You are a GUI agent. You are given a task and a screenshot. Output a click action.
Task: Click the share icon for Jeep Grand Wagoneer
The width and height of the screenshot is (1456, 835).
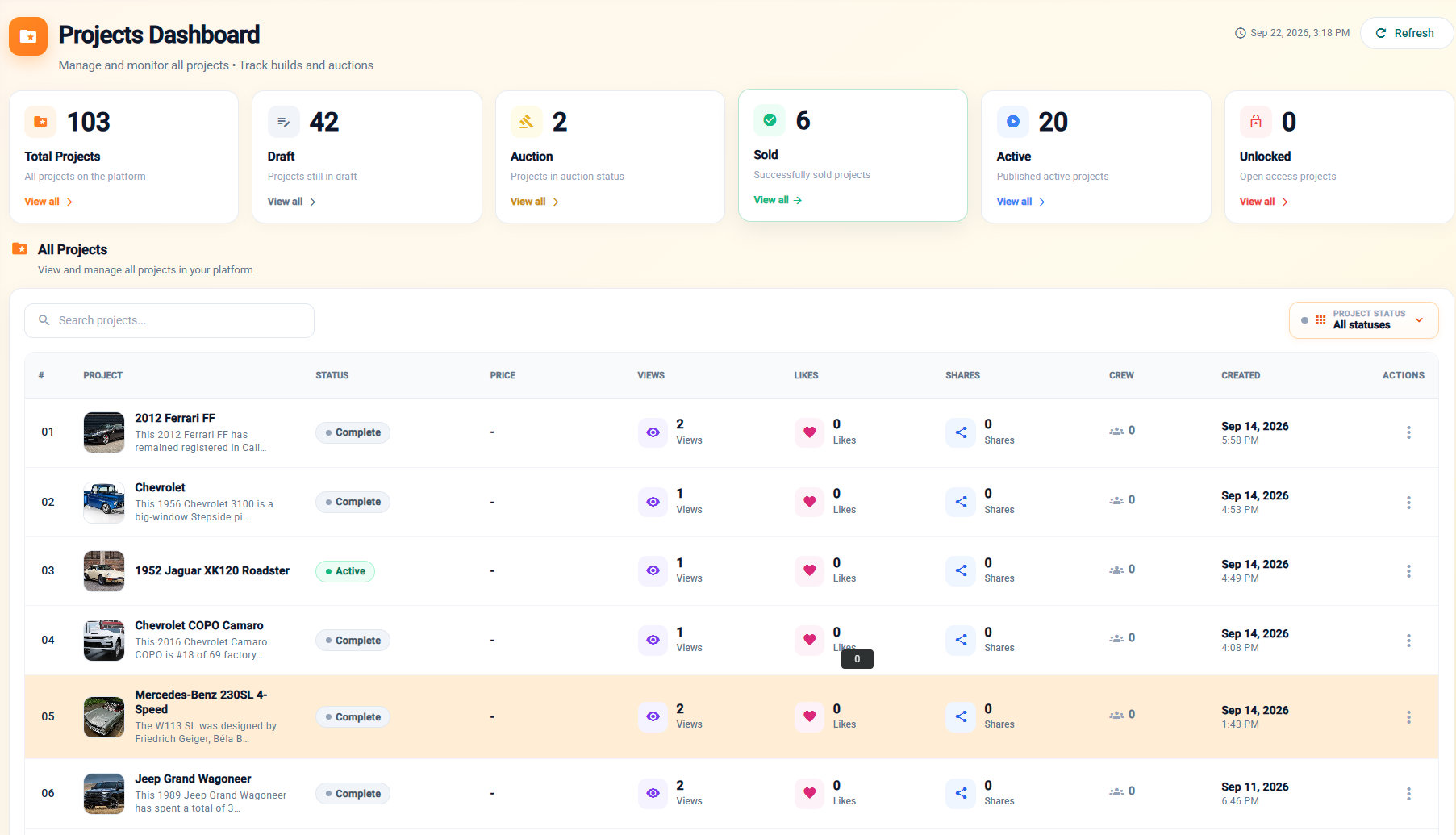(x=961, y=793)
